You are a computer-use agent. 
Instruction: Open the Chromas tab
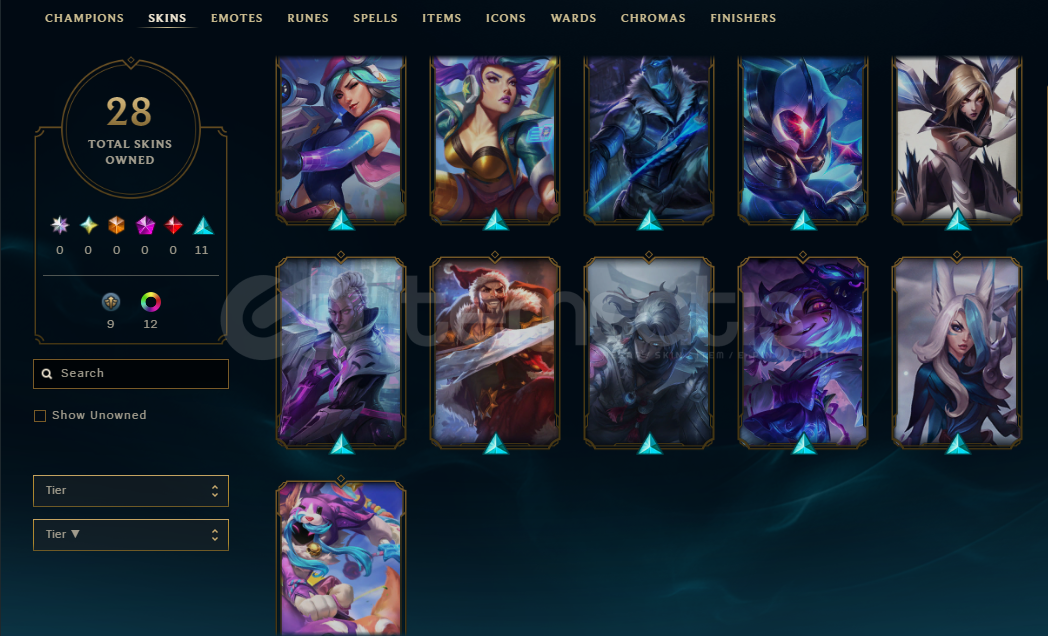tap(653, 18)
